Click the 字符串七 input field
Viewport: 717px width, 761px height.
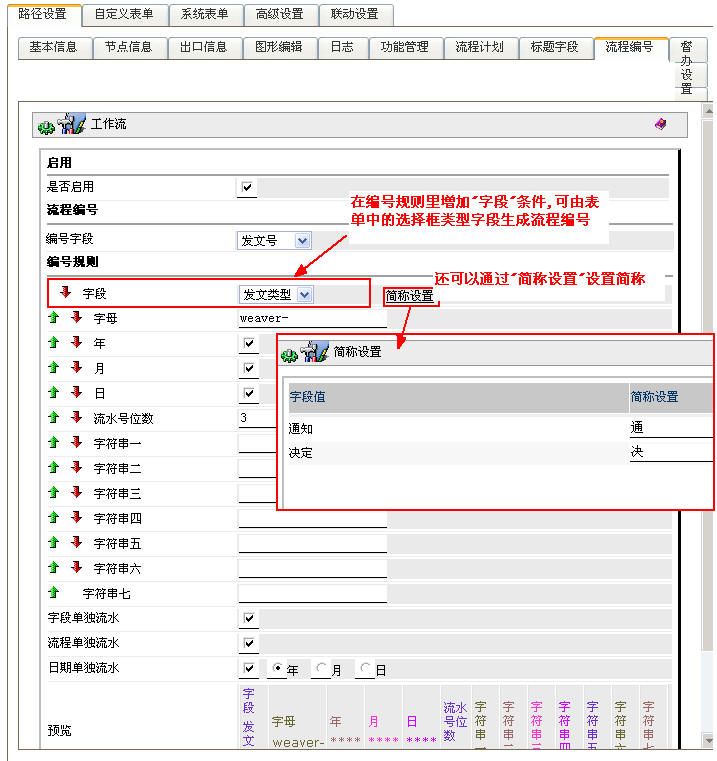tap(312, 594)
